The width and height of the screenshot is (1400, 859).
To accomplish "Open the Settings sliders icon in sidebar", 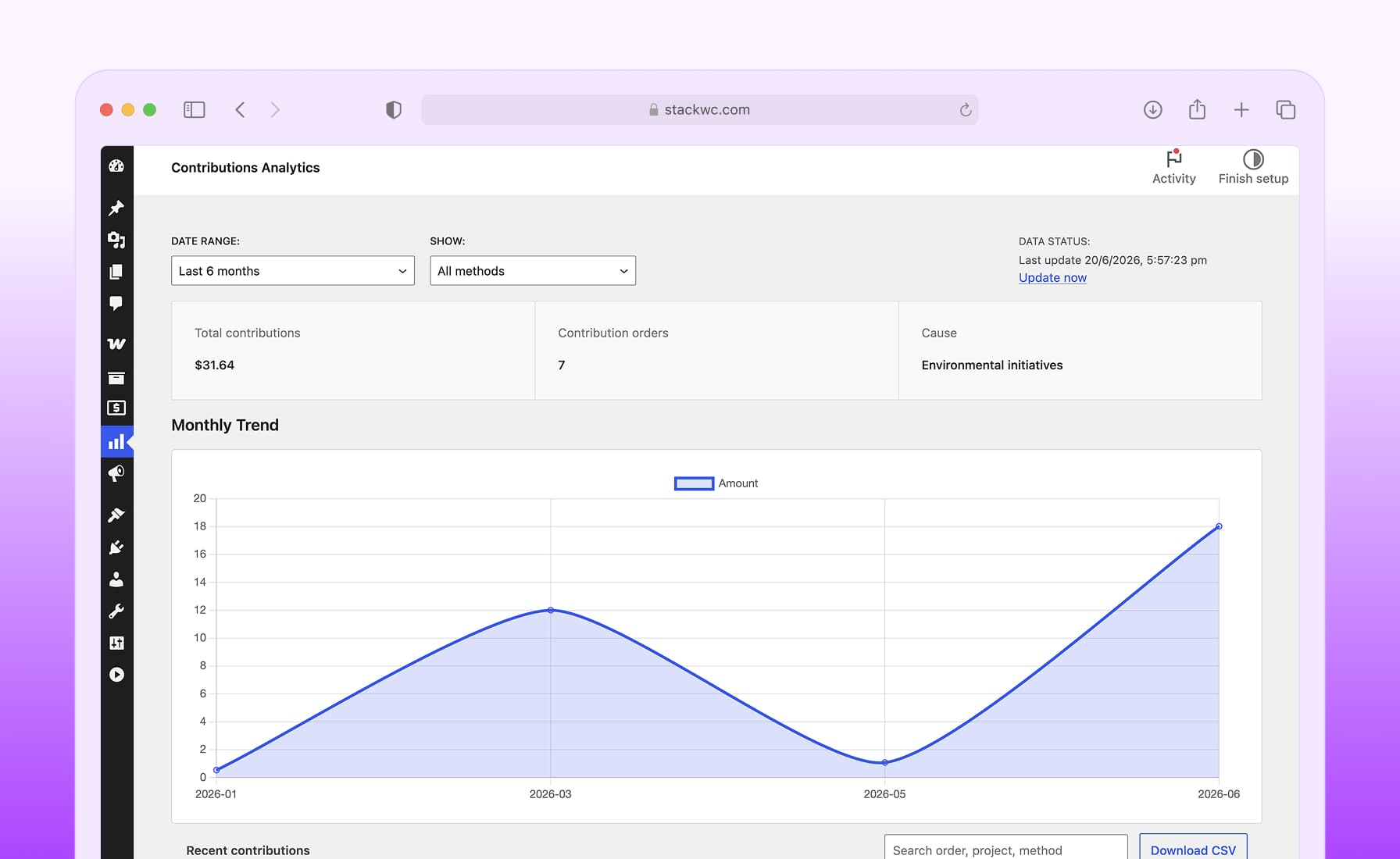I will [116, 643].
